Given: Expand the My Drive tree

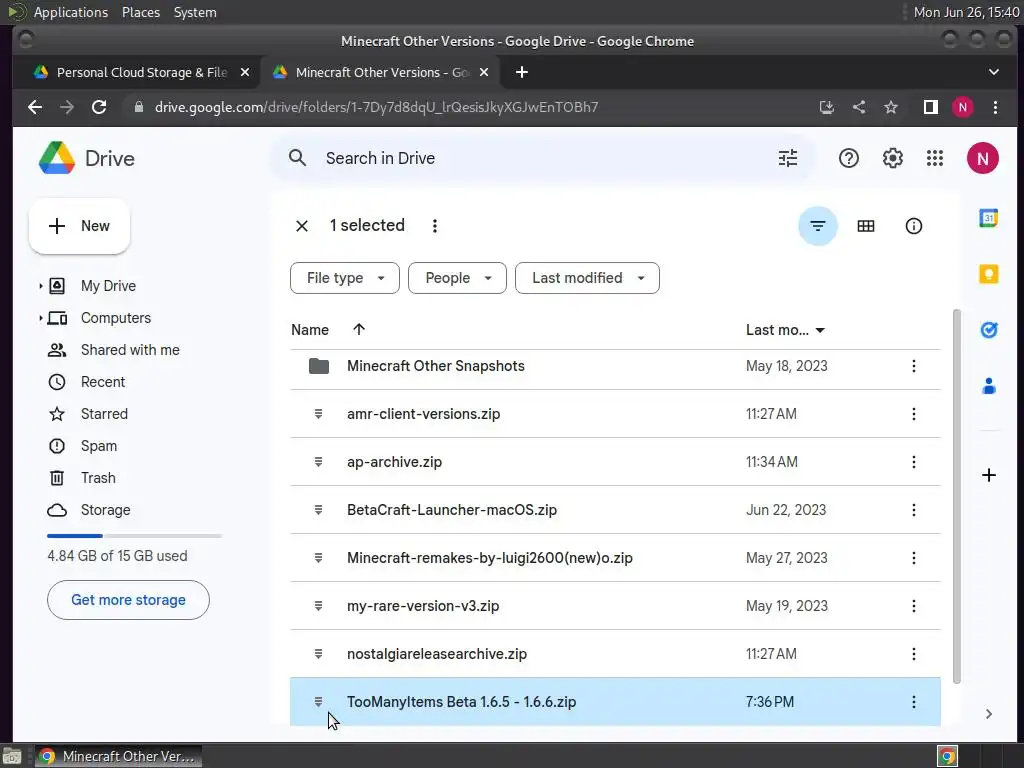Looking at the screenshot, I should 40,286.
